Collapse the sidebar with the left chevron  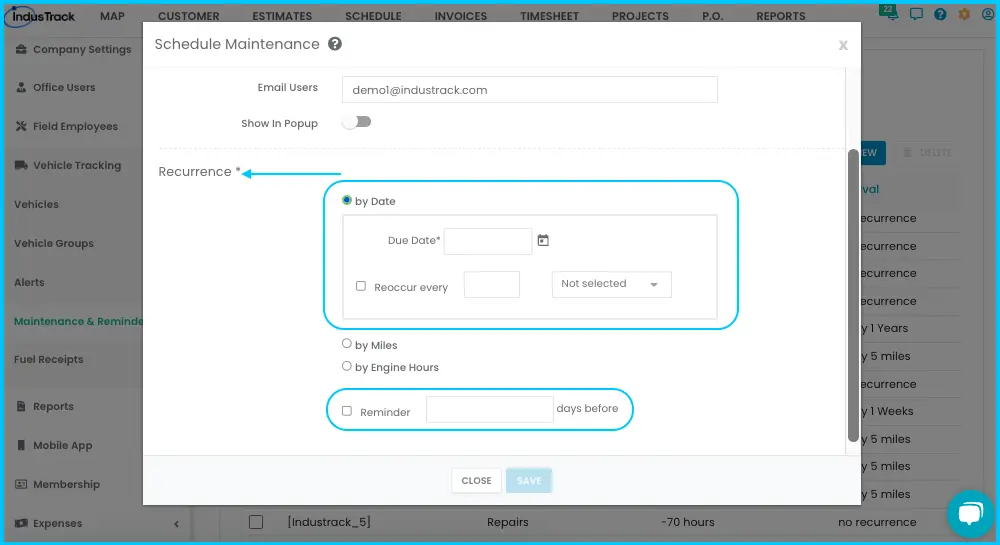coord(176,524)
